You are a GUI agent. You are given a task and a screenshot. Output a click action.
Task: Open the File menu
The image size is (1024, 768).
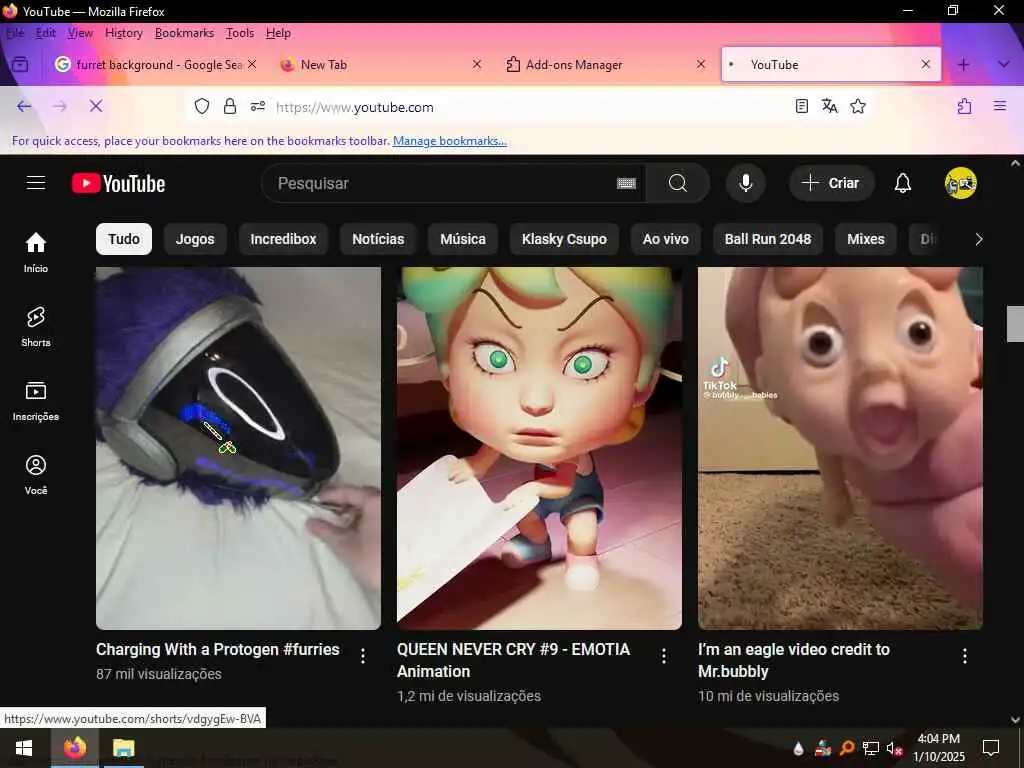coord(14,33)
